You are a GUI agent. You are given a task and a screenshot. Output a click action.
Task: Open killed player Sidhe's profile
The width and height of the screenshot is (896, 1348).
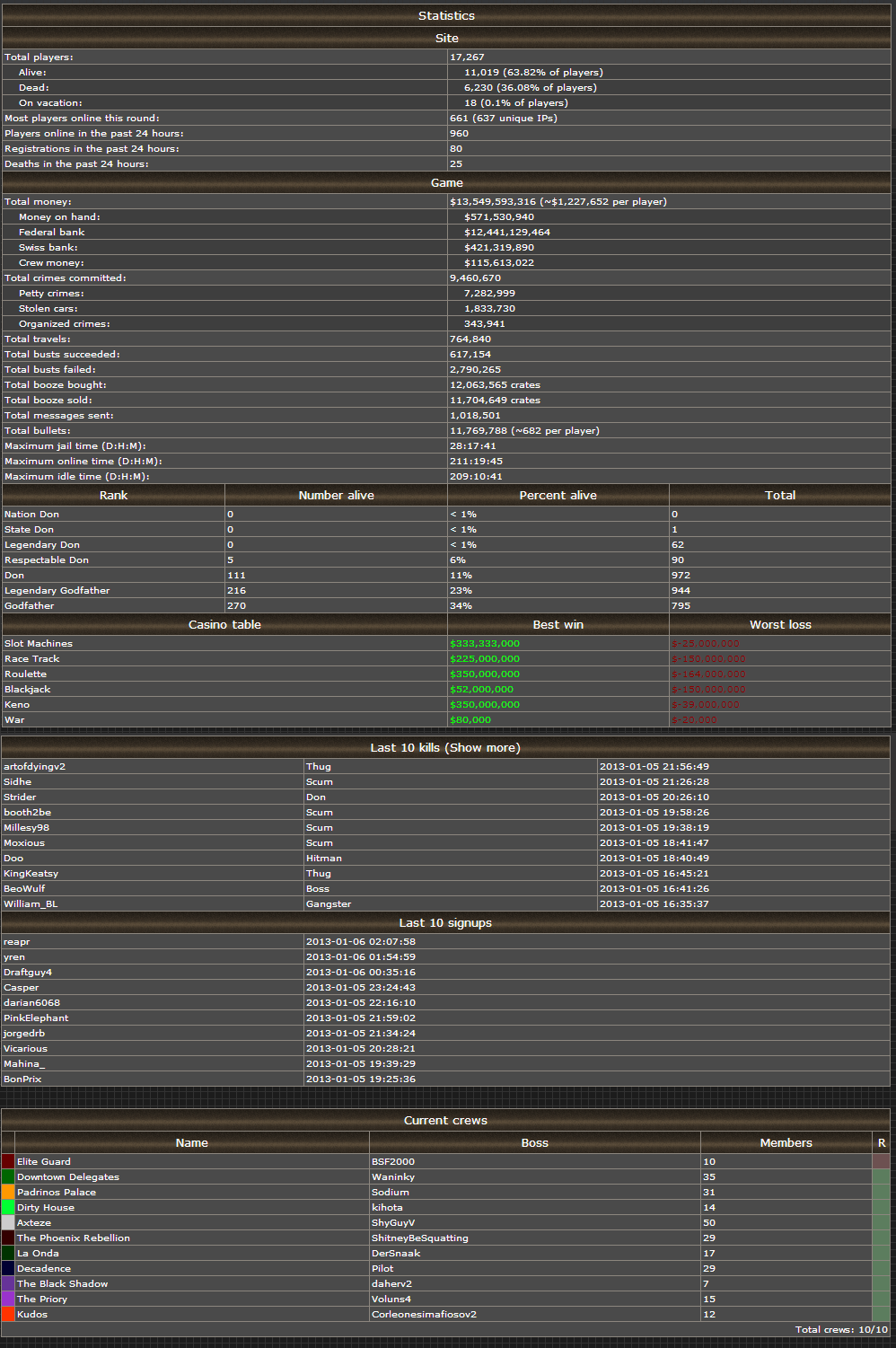18,781
